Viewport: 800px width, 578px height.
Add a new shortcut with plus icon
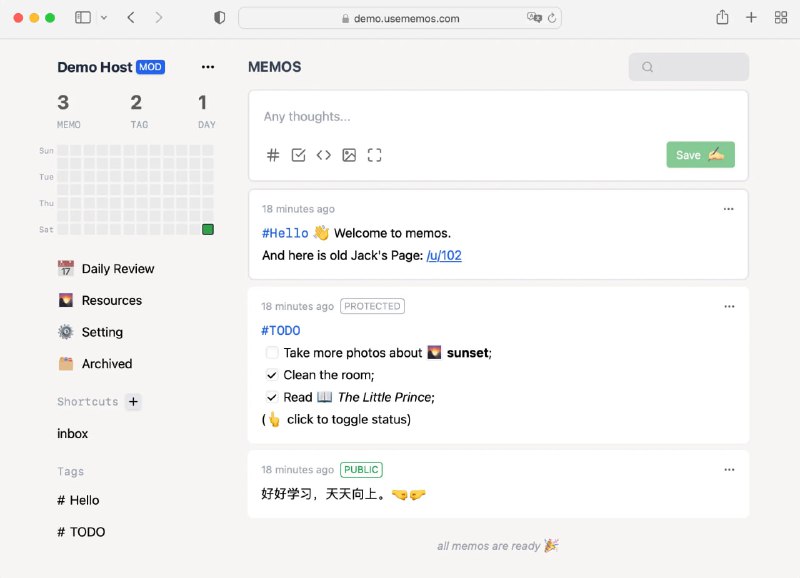coord(134,402)
